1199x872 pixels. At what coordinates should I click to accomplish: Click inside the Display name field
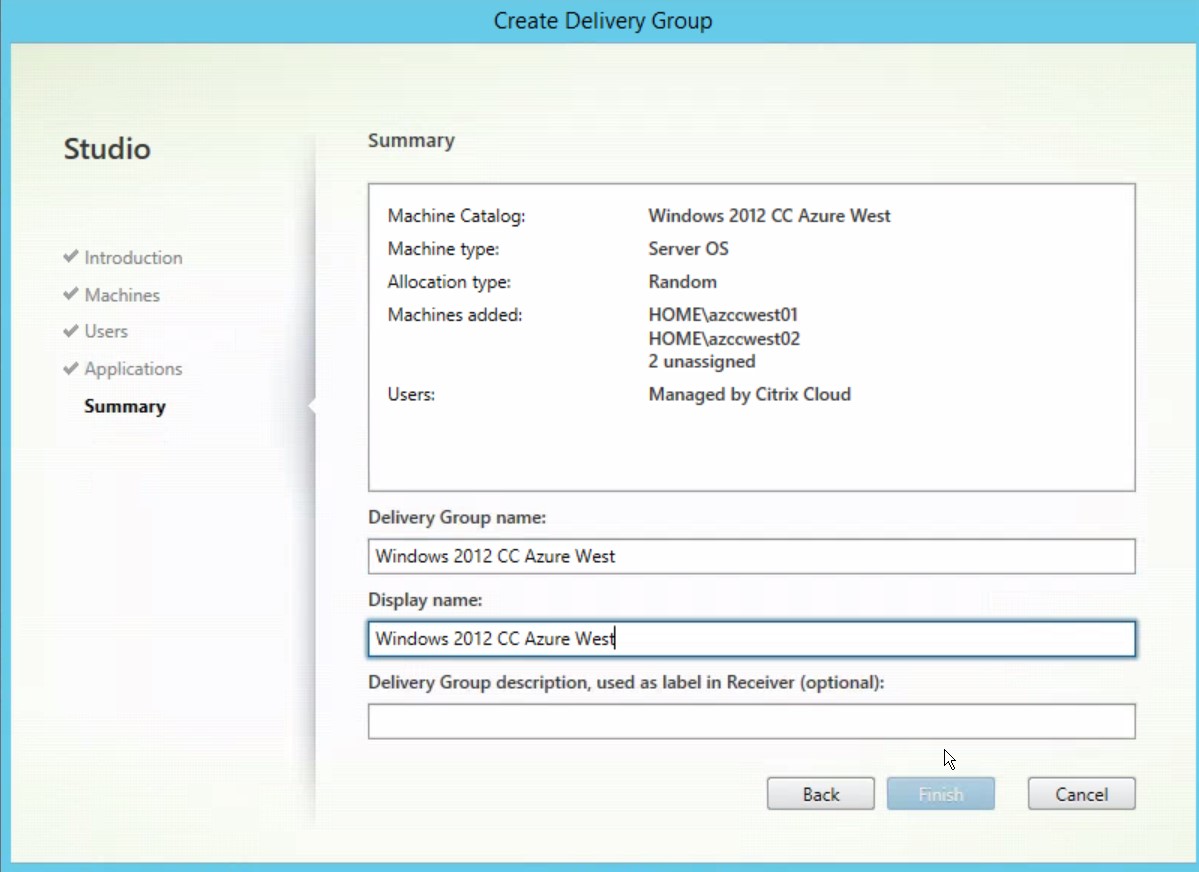click(x=751, y=639)
